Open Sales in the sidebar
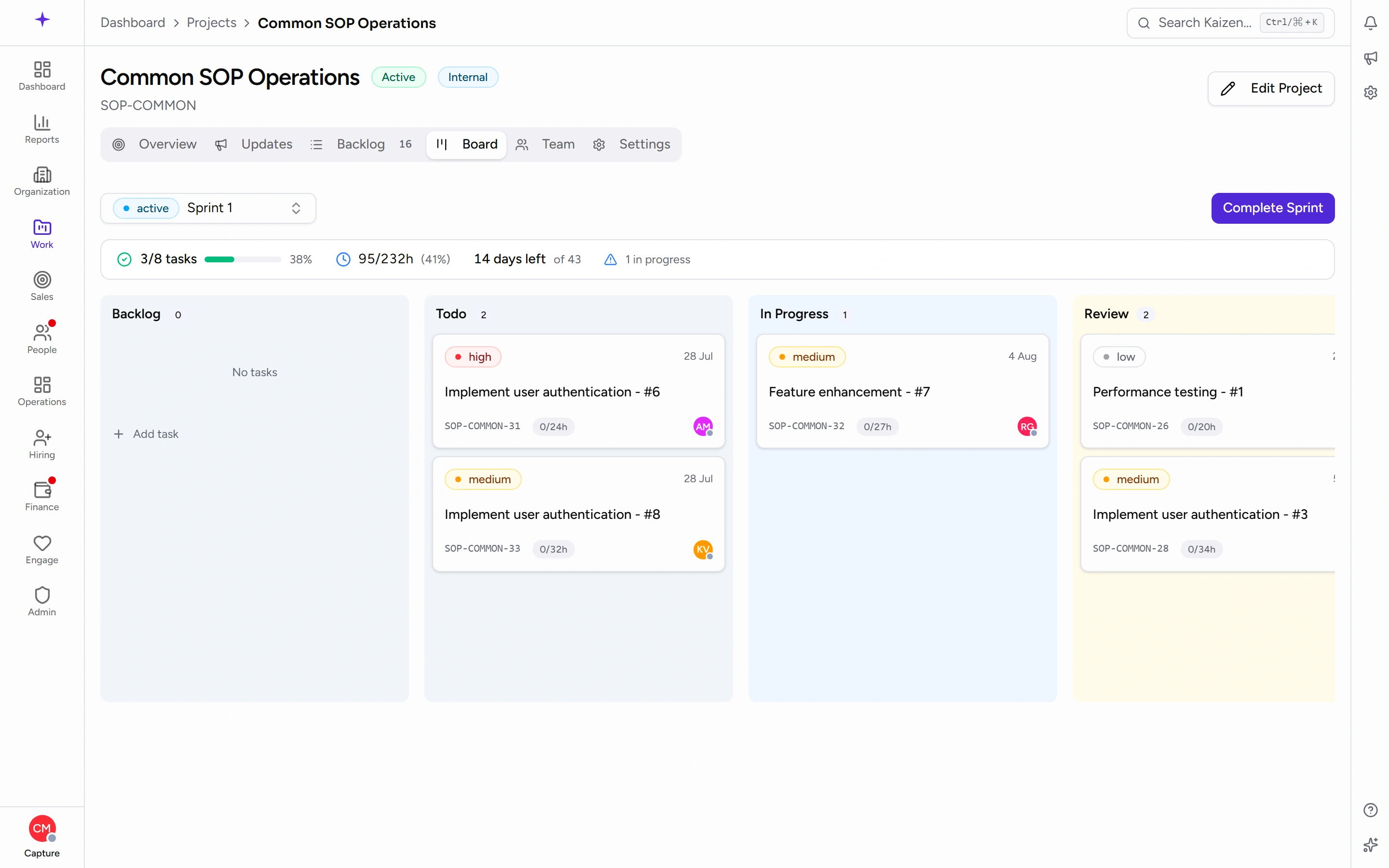The width and height of the screenshot is (1389, 868). [42, 286]
